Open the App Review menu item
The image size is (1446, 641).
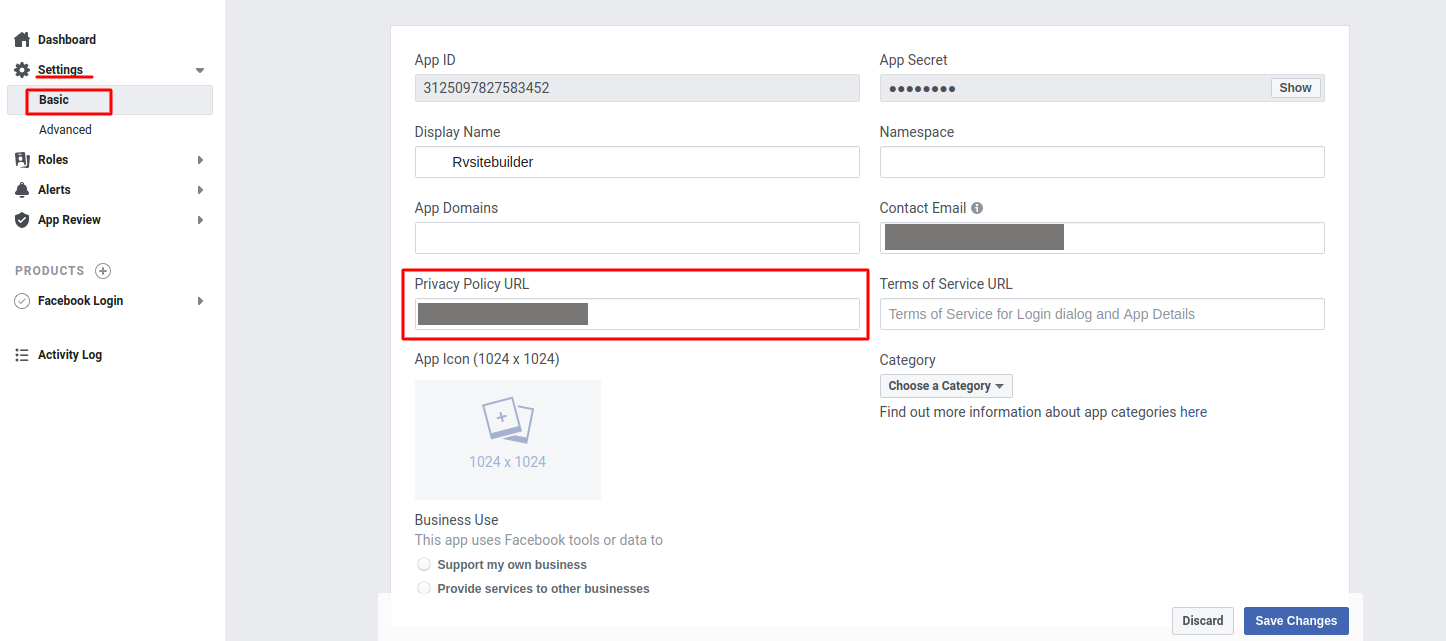[69, 220]
